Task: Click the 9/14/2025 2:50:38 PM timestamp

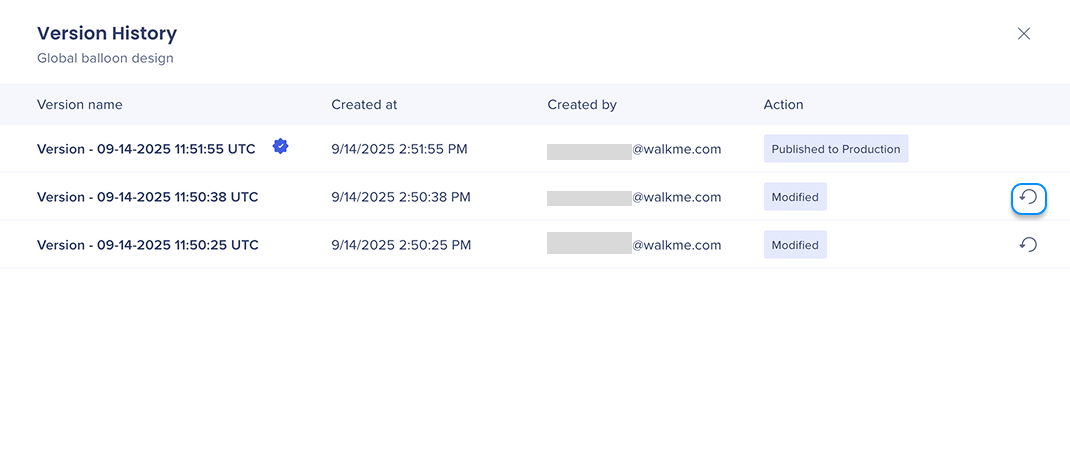Action: (x=400, y=197)
